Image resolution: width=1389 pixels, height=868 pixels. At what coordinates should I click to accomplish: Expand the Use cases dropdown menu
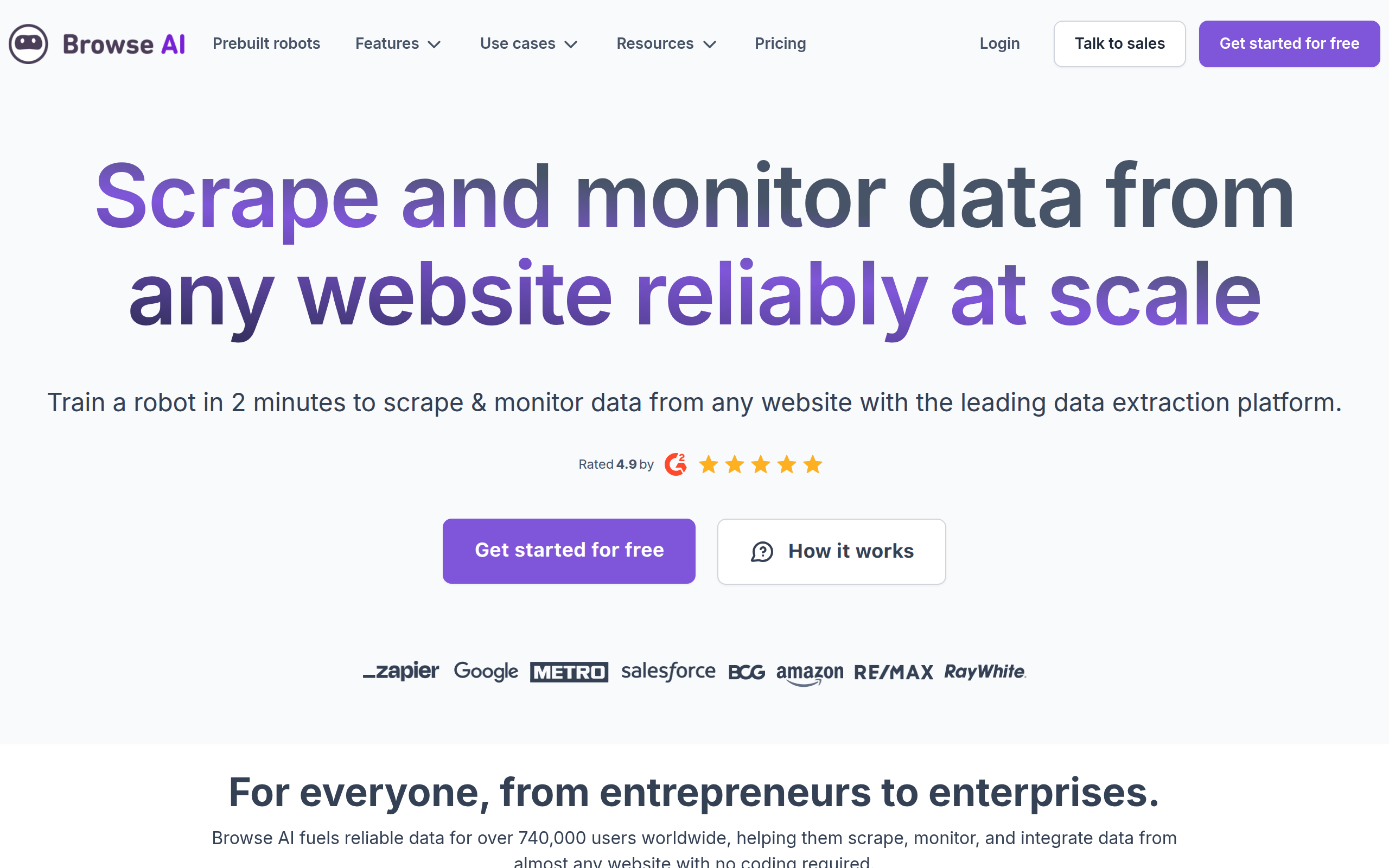pyautogui.click(x=528, y=43)
